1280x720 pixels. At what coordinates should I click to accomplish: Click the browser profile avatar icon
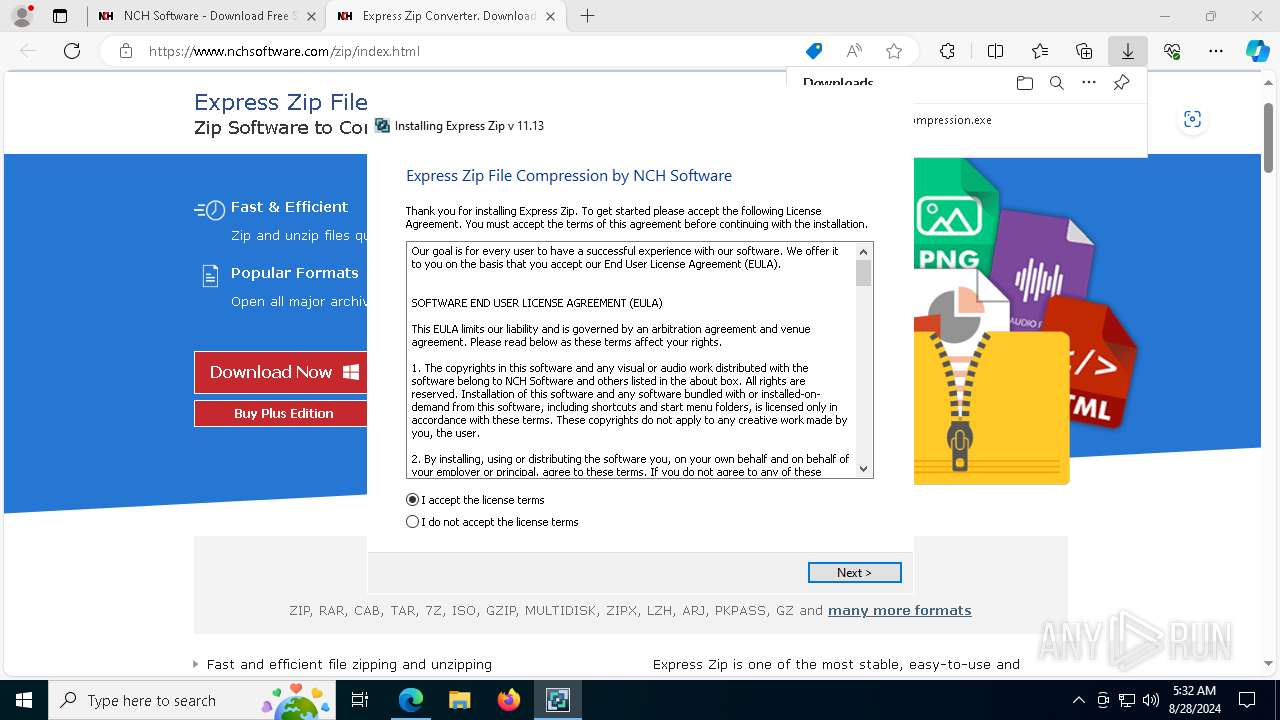coord(22,16)
